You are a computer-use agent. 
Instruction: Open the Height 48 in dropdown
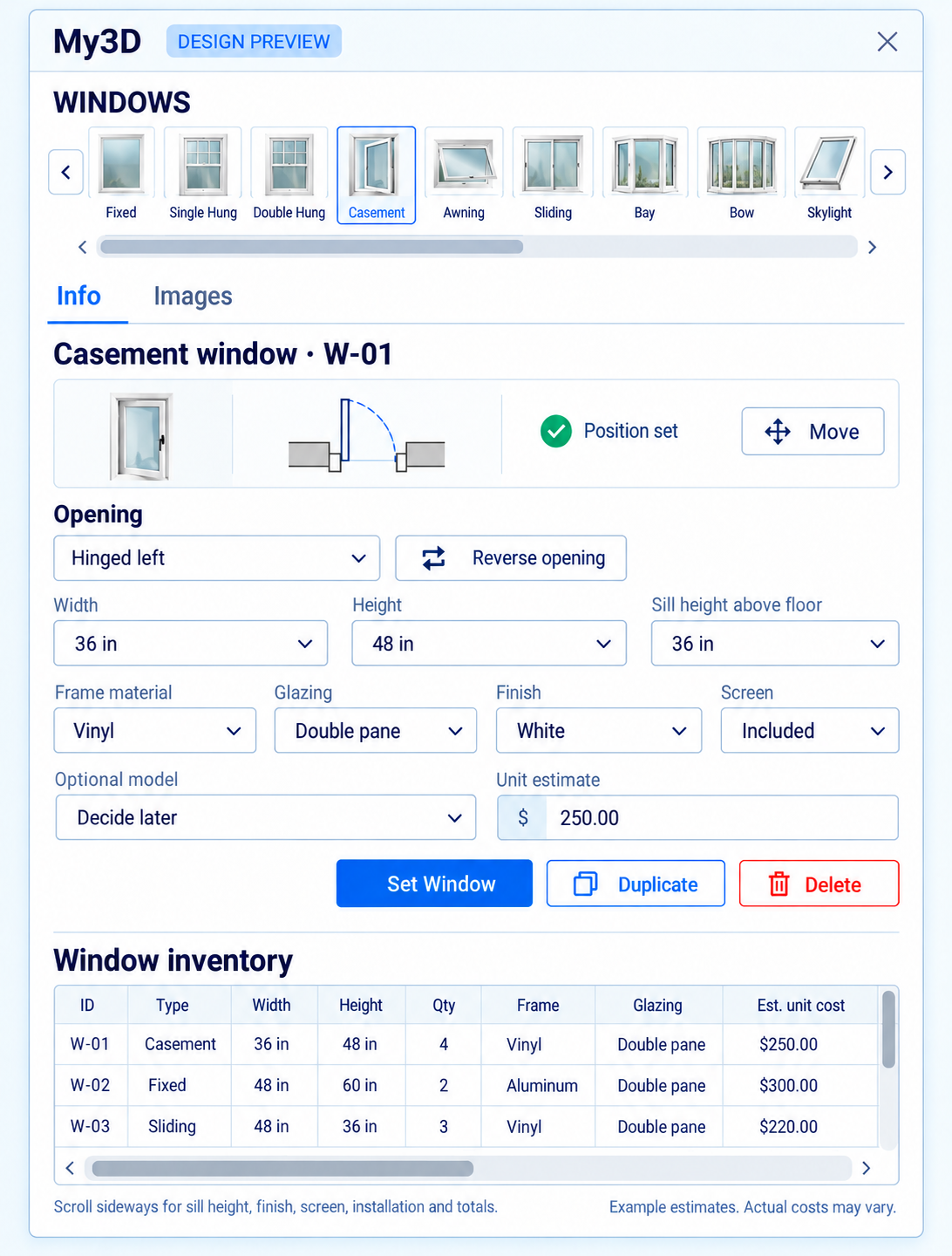click(489, 644)
